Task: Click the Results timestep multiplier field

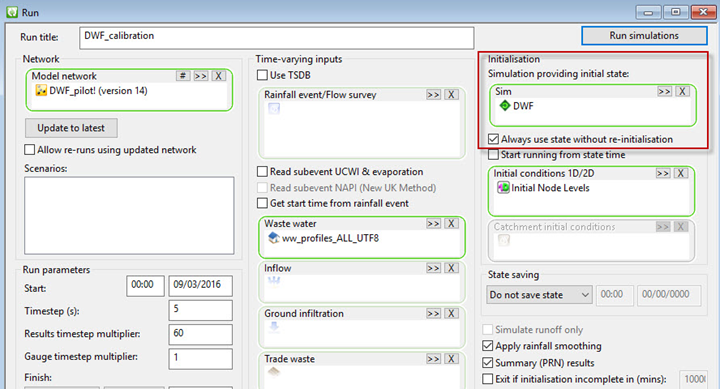Action: pyautogui.click(x=200, y=335)
